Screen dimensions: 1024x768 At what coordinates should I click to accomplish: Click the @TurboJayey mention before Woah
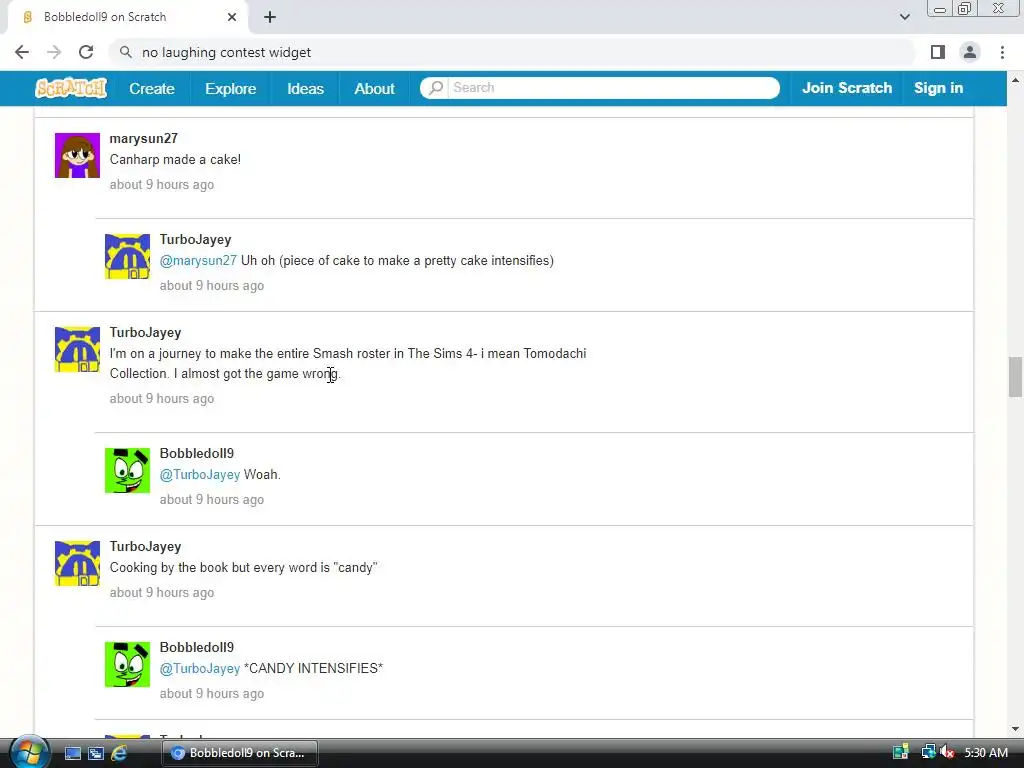click(200, 474)
